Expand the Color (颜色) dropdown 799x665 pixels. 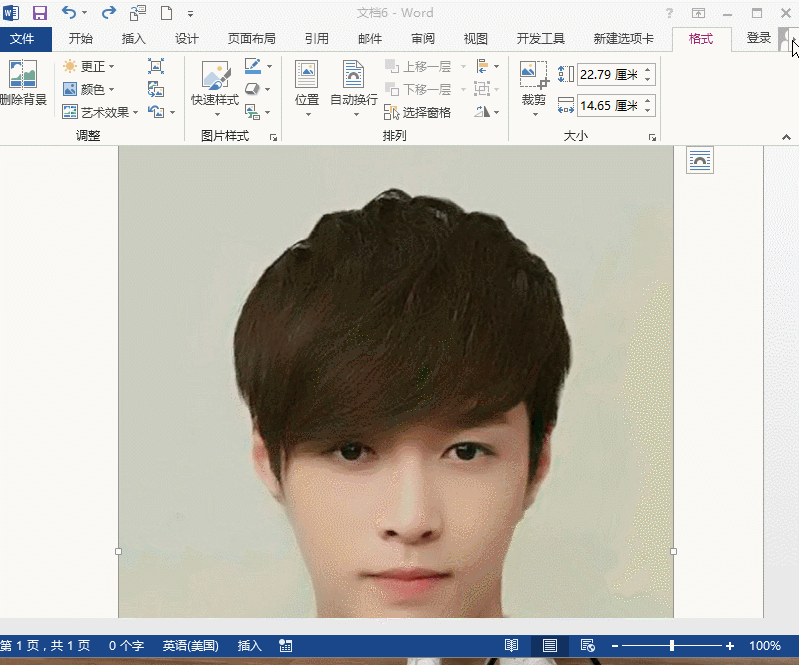click(x=89, y=90)
